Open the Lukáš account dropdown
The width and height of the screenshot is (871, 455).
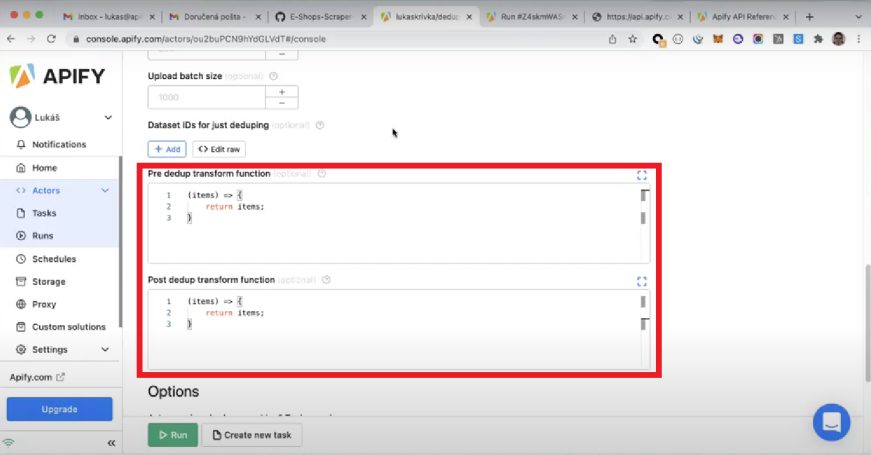tap(108, 117)
